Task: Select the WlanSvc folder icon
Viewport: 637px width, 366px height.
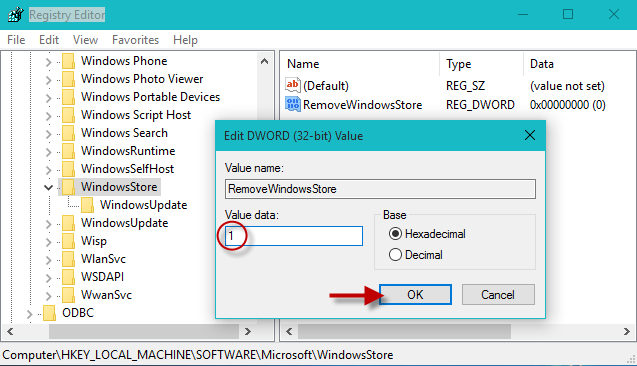Action: click(68, 259)
